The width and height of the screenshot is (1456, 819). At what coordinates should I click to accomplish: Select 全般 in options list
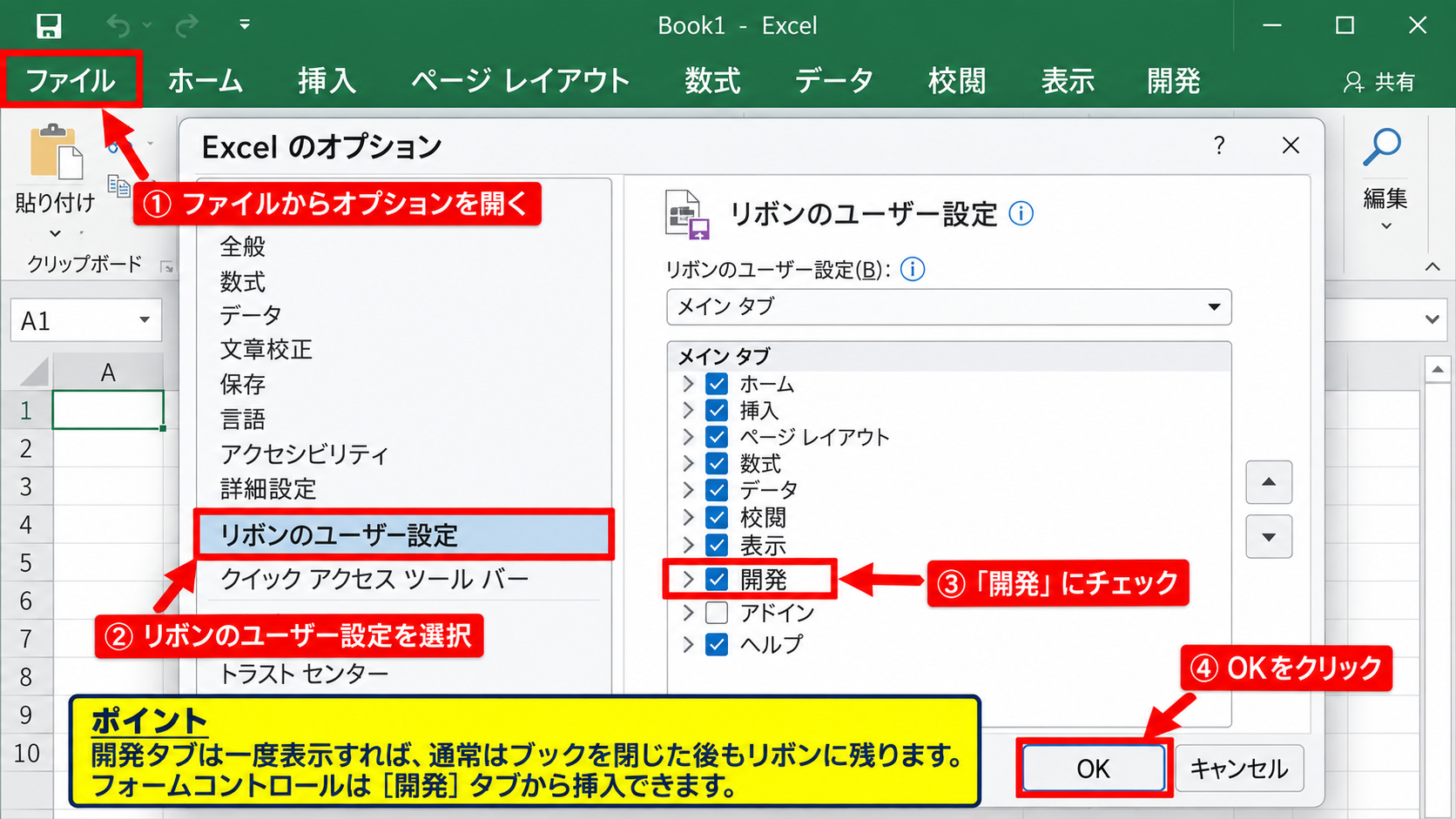[243, 247]
